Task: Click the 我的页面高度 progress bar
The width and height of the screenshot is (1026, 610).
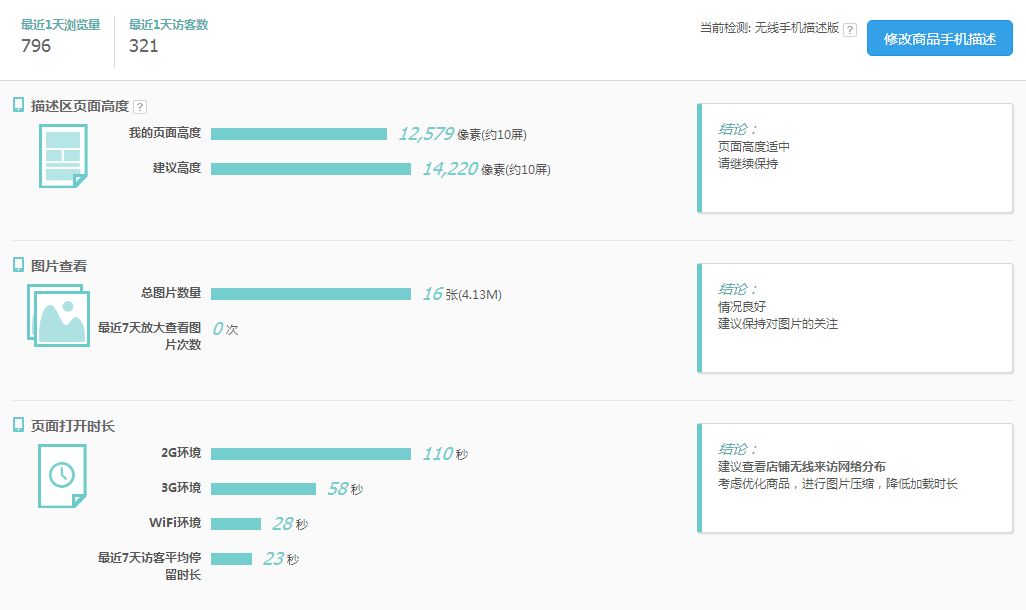Action: (298, 134)
